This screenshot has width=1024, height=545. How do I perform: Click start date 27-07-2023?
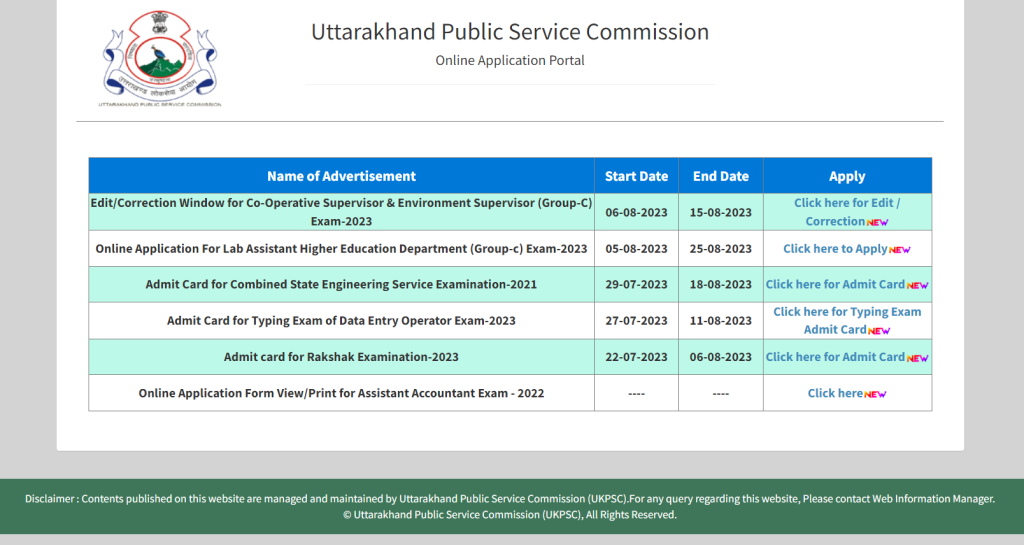636,320
